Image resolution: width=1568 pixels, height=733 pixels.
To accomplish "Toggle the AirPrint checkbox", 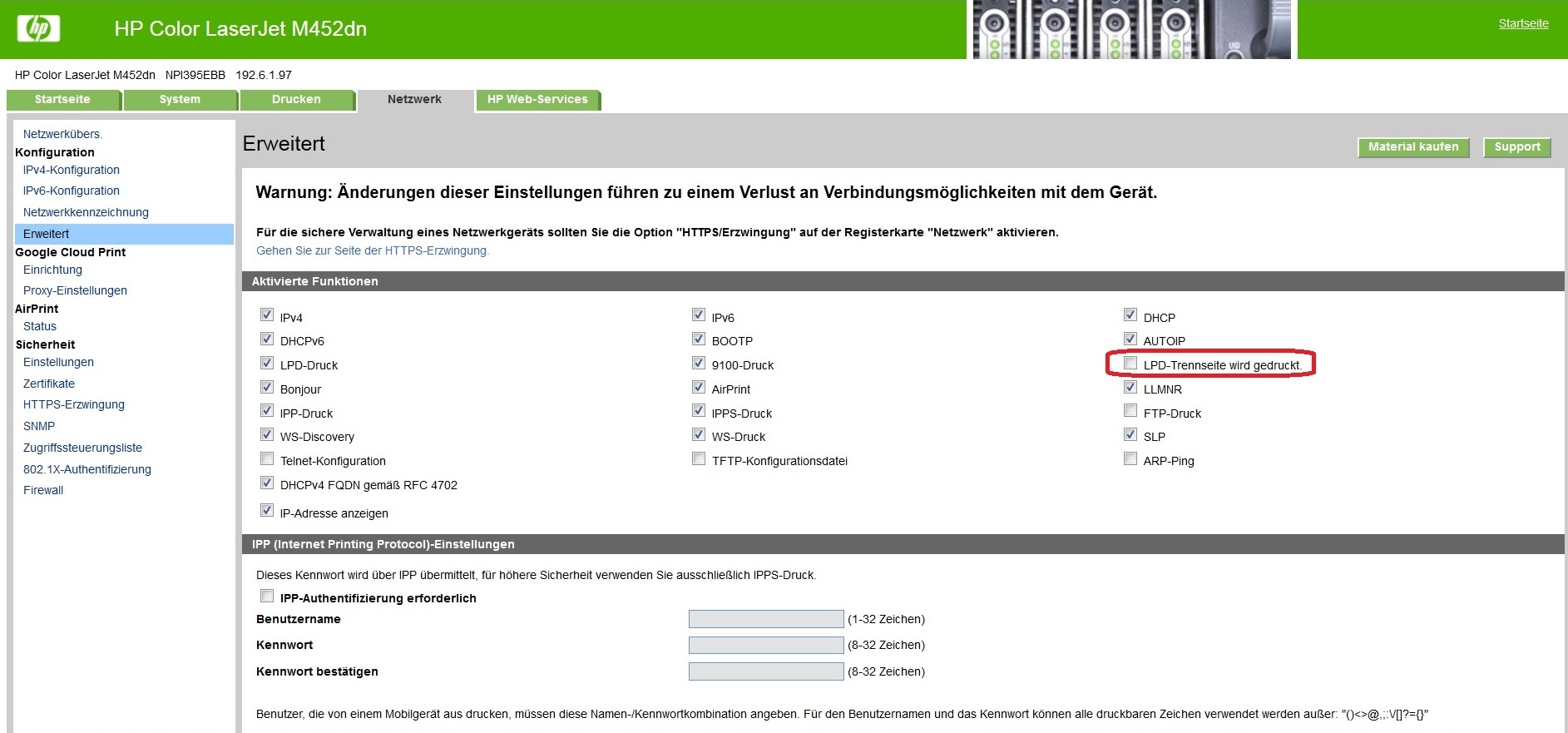I will [699, 387].
